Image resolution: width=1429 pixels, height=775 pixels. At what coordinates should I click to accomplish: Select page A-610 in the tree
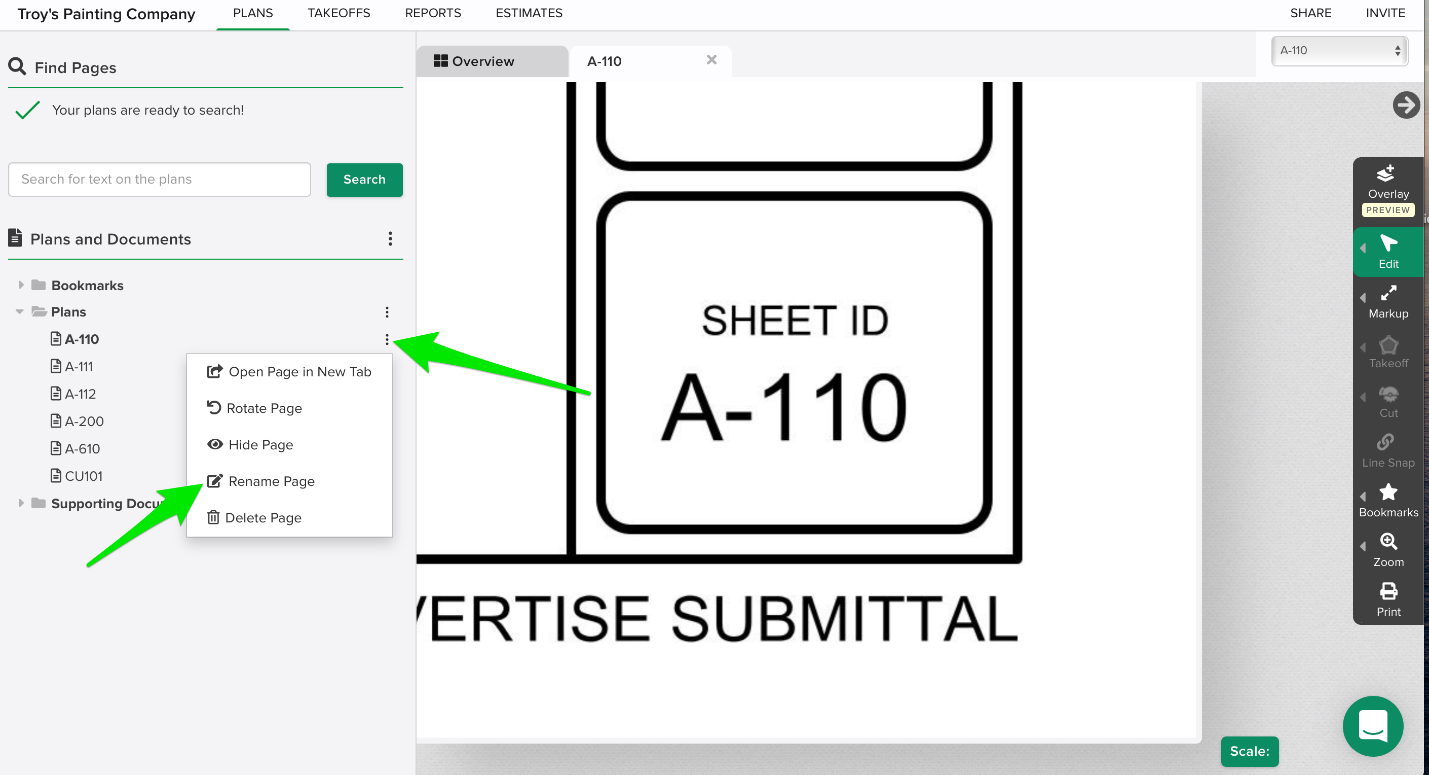click(82, 449)
